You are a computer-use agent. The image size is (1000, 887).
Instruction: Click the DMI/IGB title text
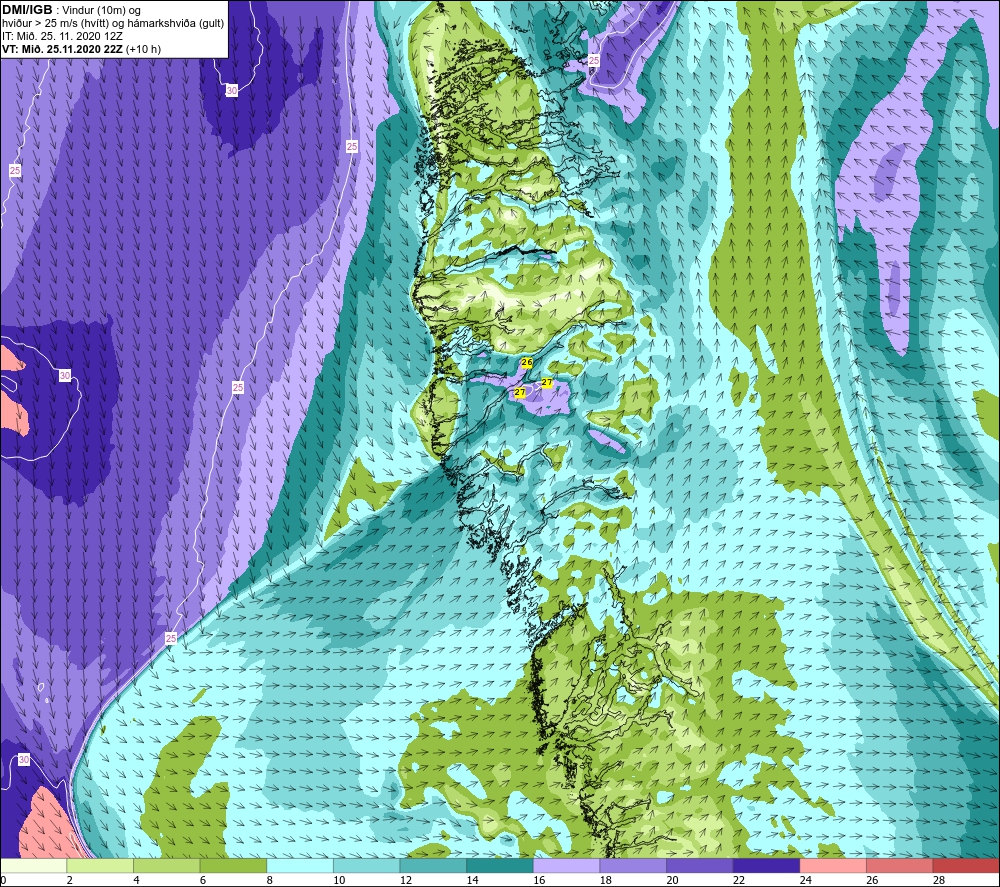tap(27, 10)
